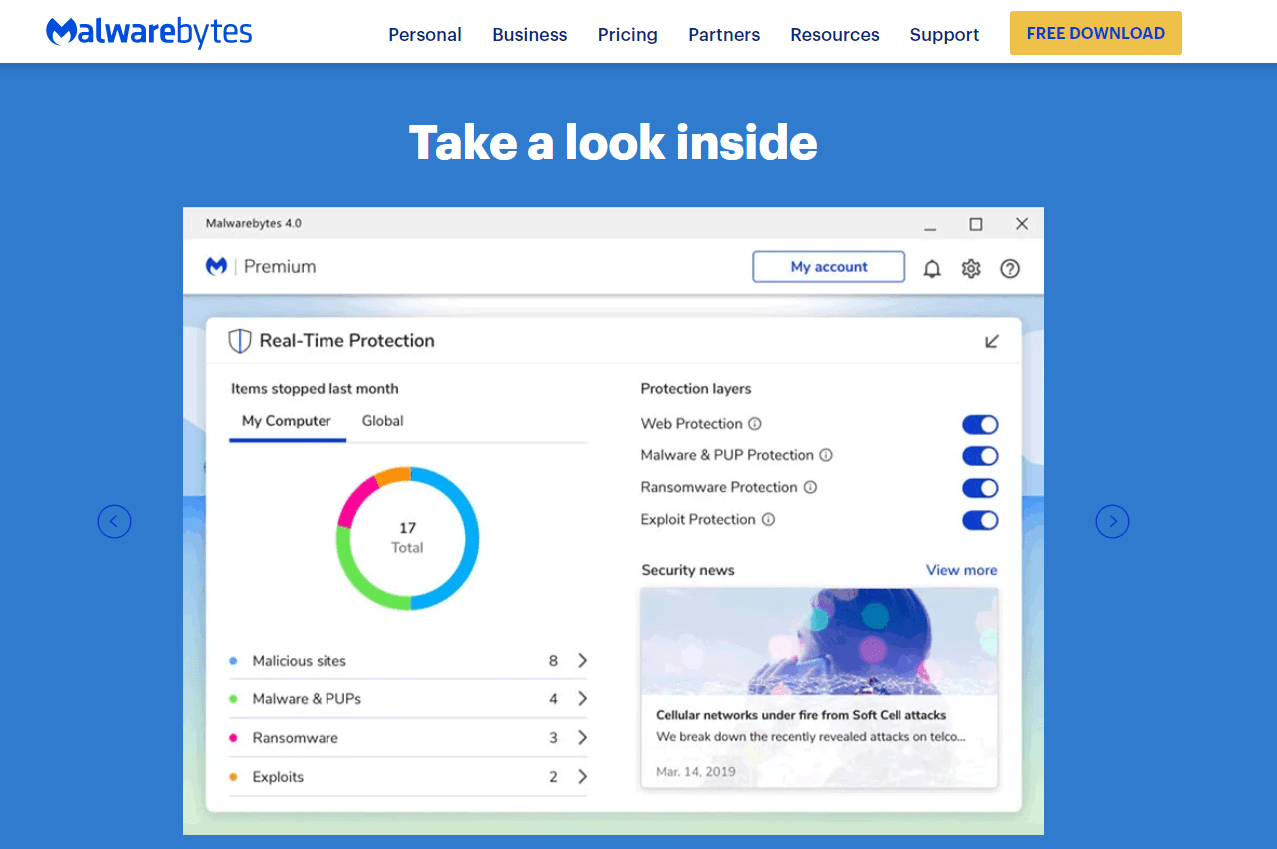Image resolution: width=1277 pixels, height=849 pixels.
Task: Collapse the Real-Time Protection card arrow
Action: (992, 341)
